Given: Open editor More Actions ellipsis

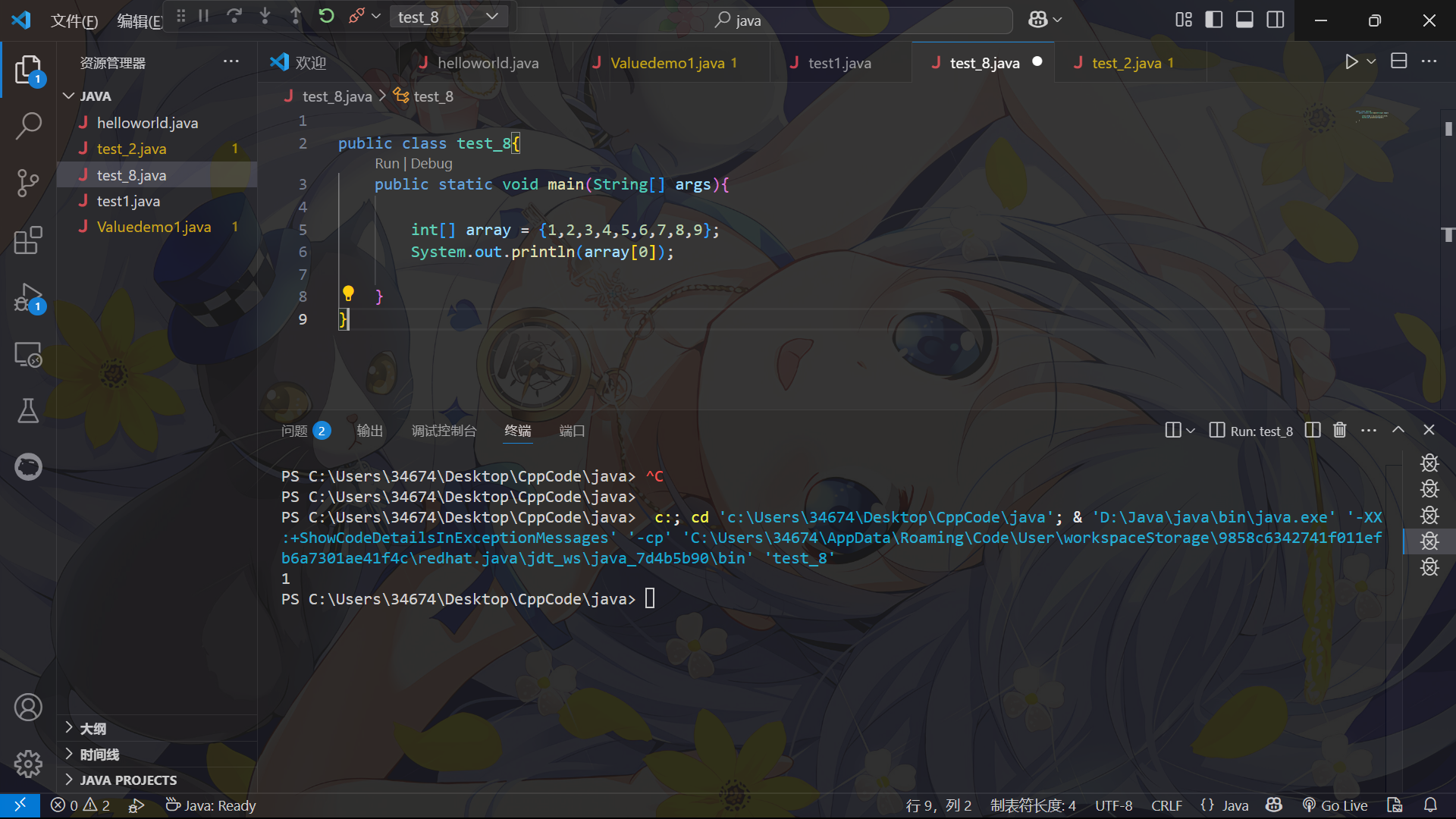Looking at the screenshot, I should pyautogui.click(x=1429, y=61).
